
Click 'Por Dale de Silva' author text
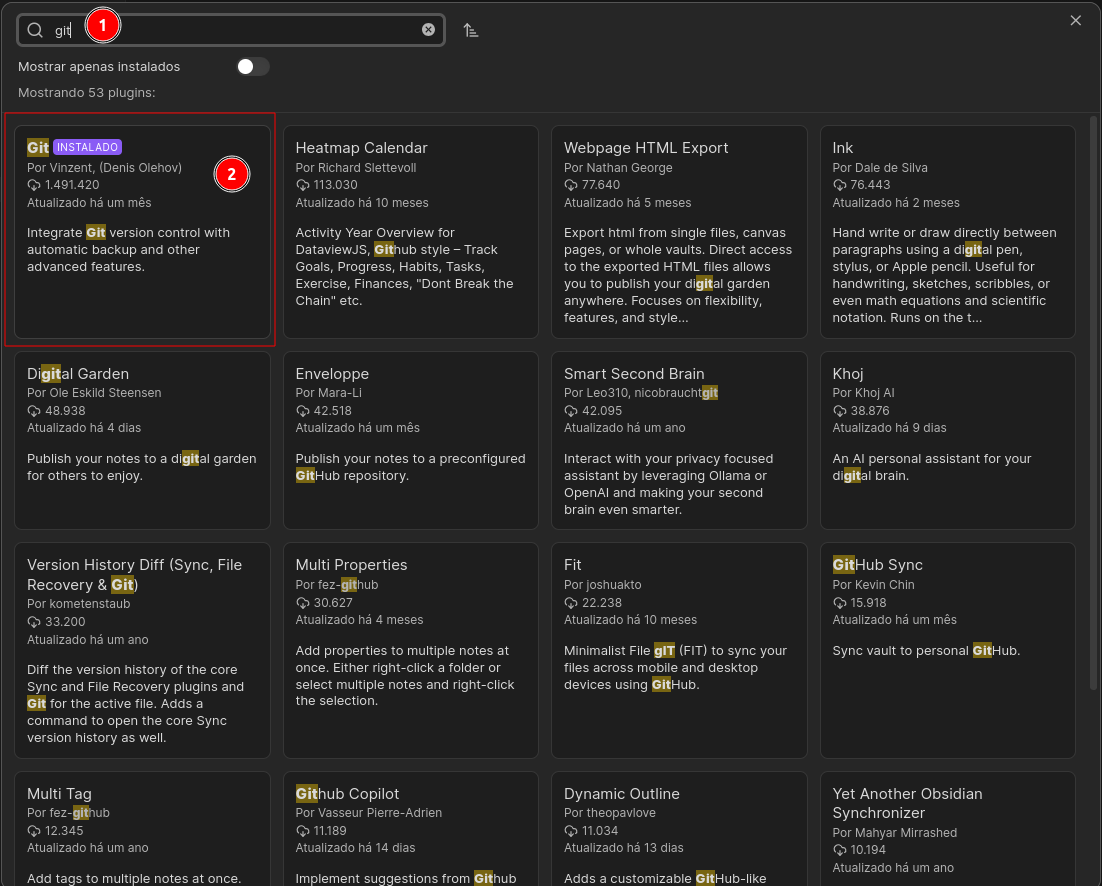coord(880,168)
